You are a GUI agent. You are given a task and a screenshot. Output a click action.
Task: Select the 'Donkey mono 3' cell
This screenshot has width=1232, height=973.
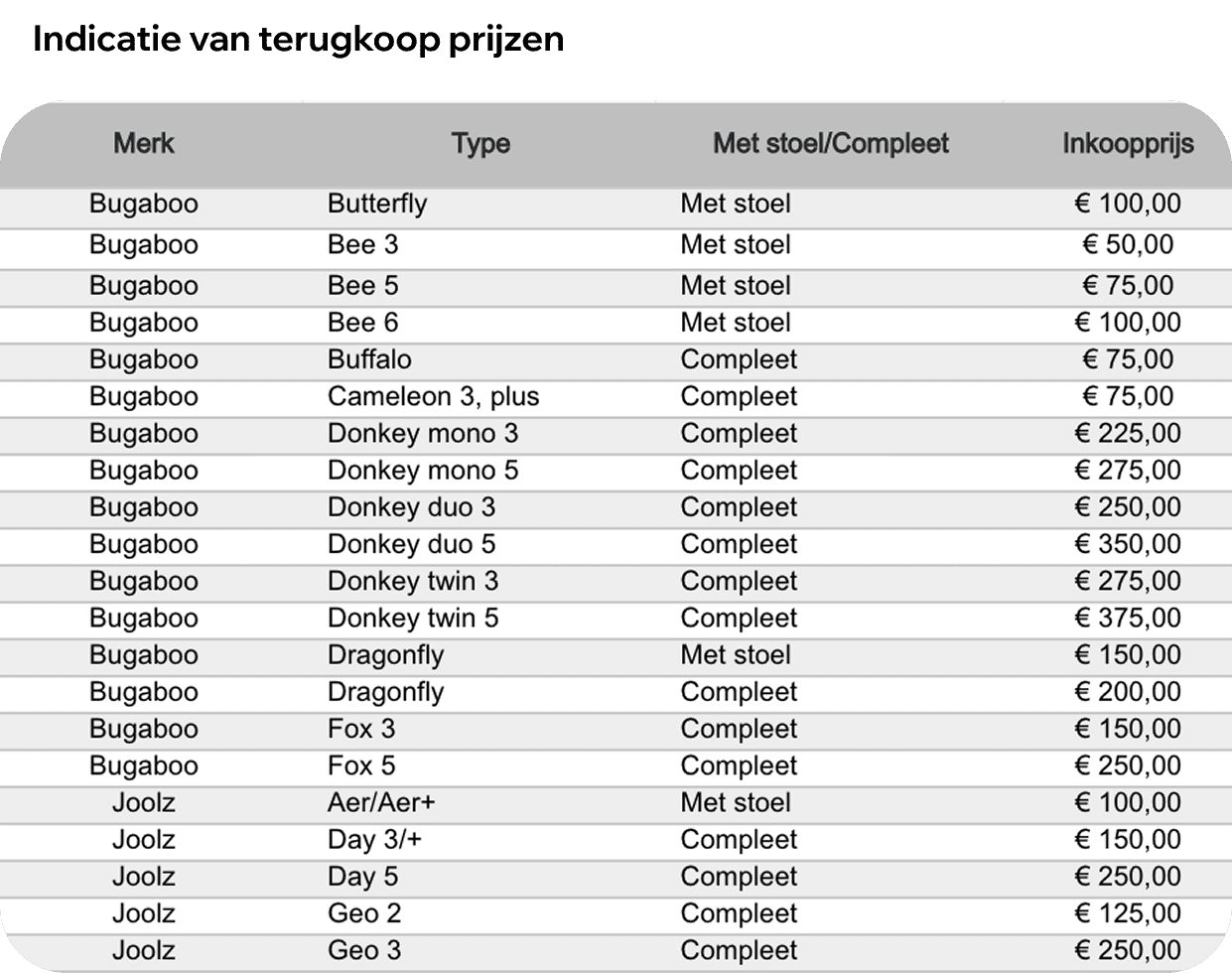[x=423, y=433]
